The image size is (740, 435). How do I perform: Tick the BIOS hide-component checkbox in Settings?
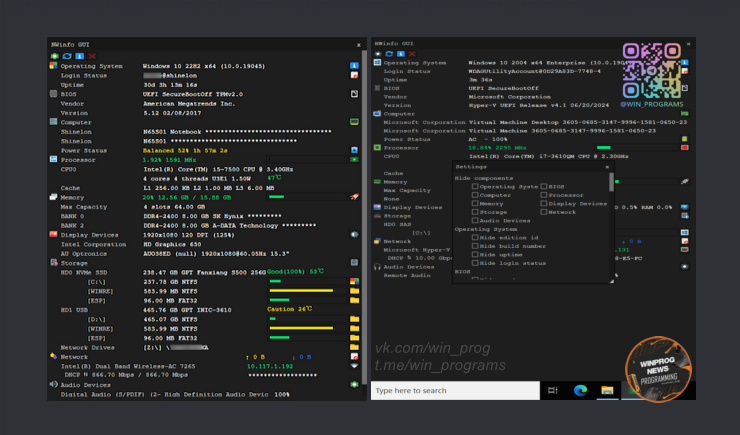tap(544, 186)
